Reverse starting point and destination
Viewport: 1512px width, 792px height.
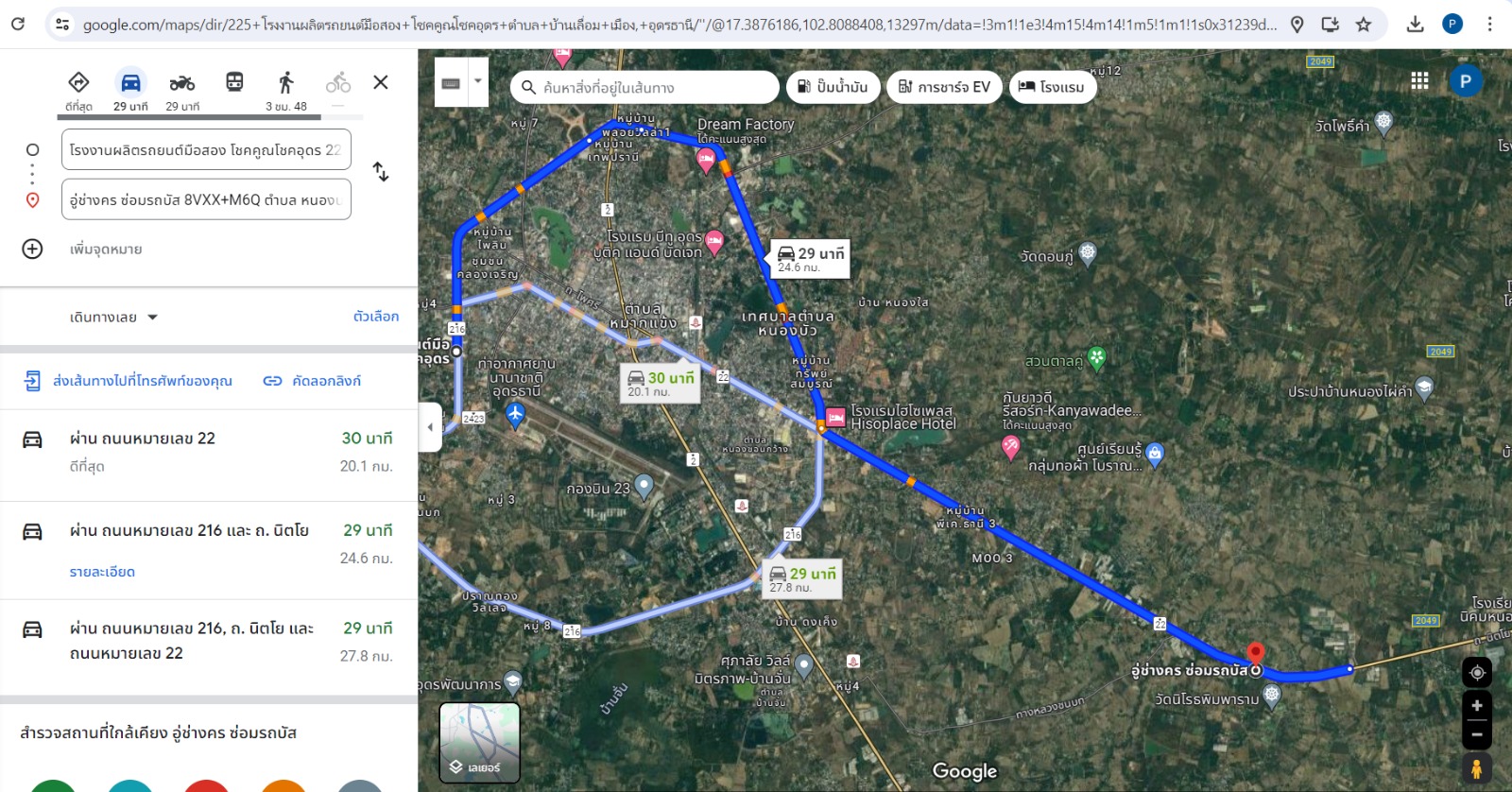tap(381, 172)
